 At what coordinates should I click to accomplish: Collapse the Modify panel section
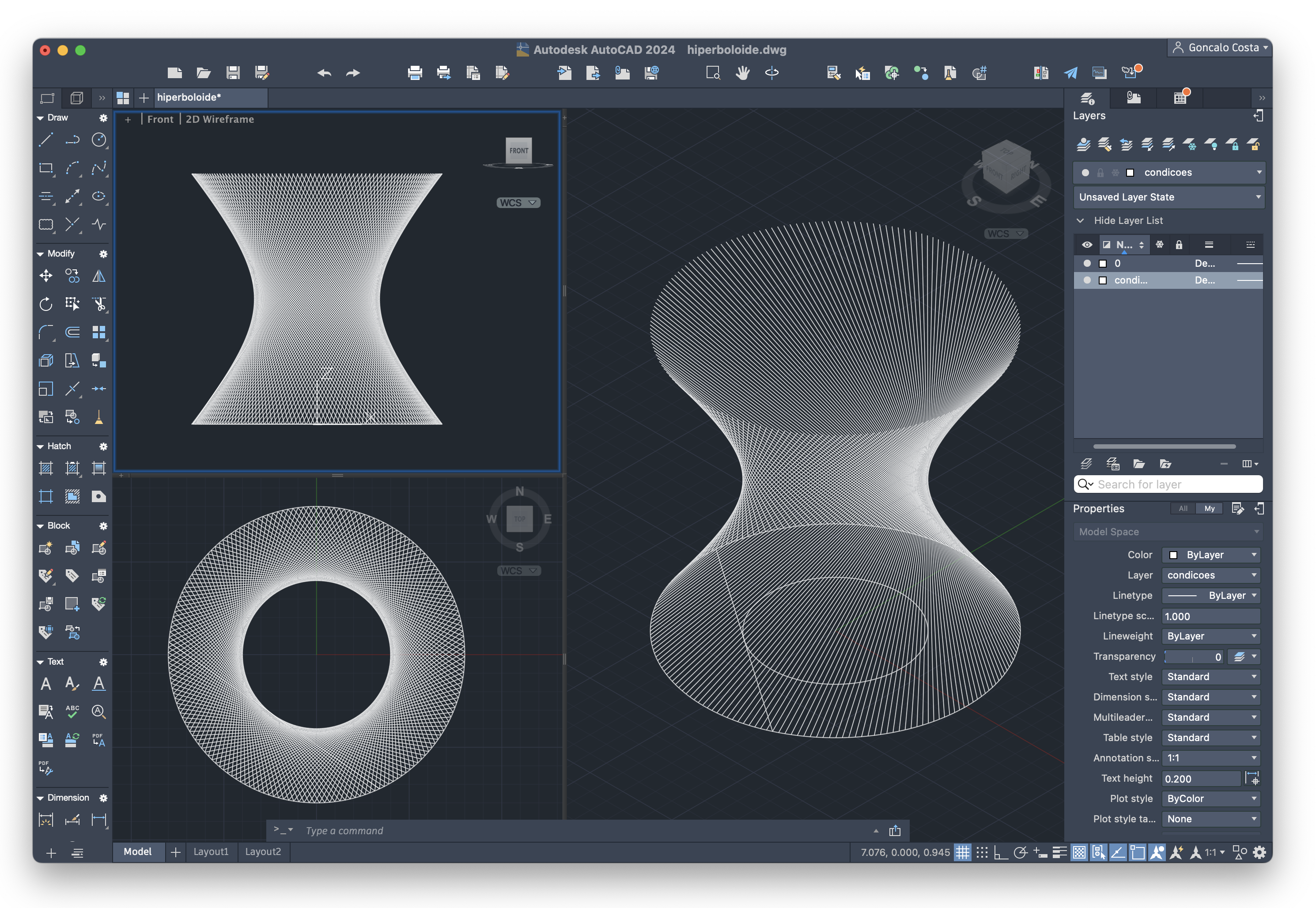pyautogui.click(x=40, y=254)
